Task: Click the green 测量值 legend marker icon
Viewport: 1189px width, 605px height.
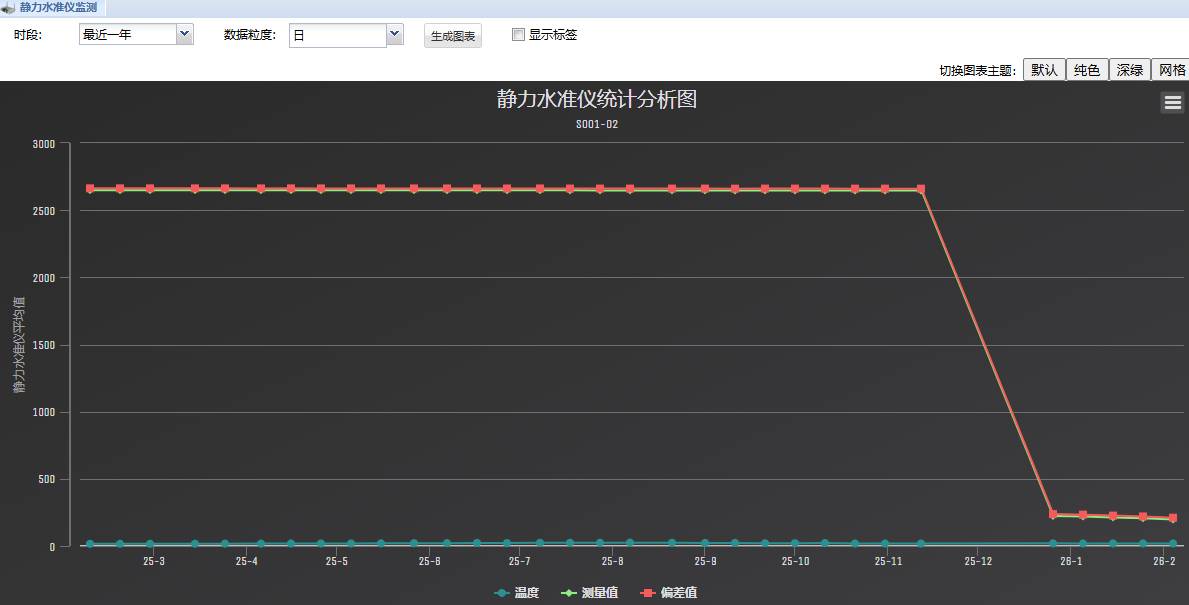Action: pos(568,592)
